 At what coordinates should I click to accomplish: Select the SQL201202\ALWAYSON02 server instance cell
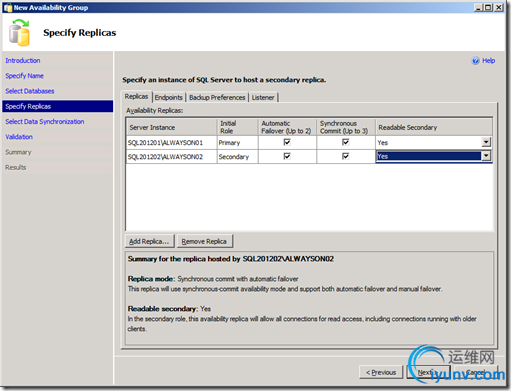(x=172, y=157)
